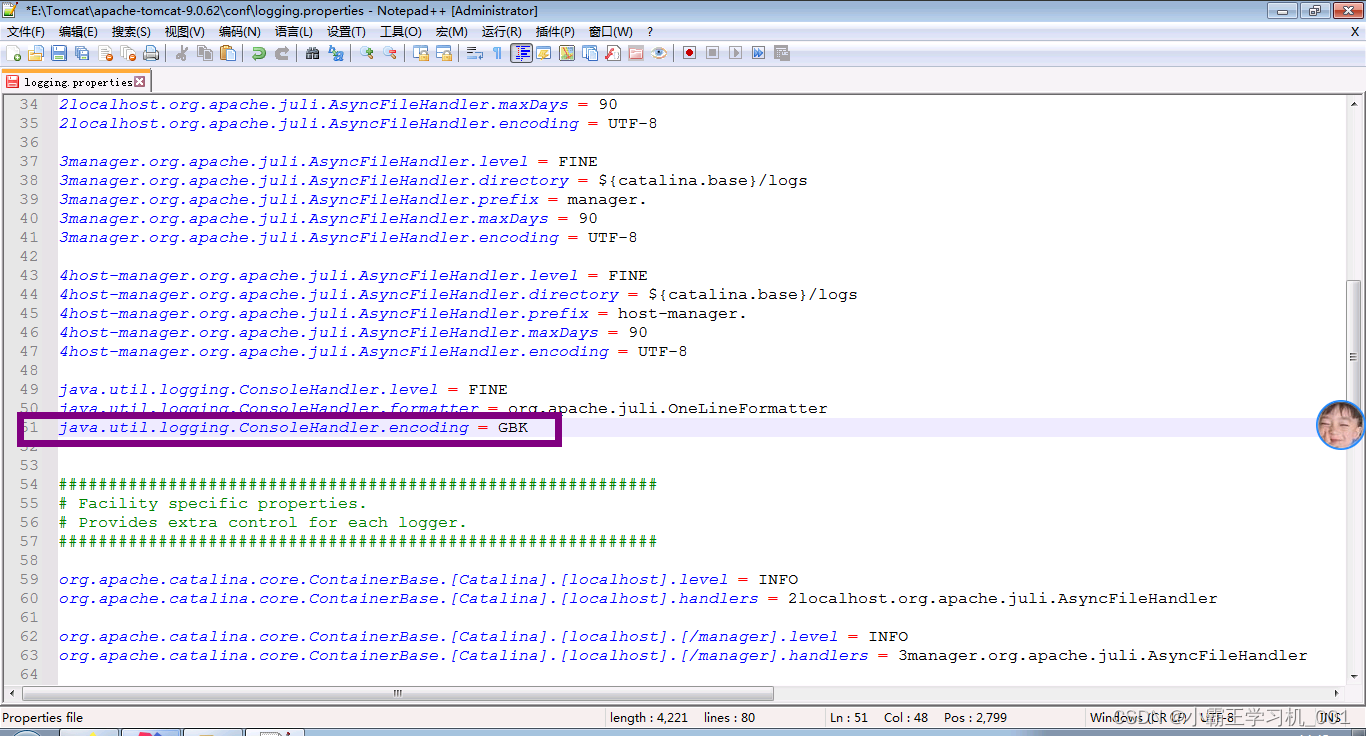Click the 'Properties file' status bar entry

[42, 718]
